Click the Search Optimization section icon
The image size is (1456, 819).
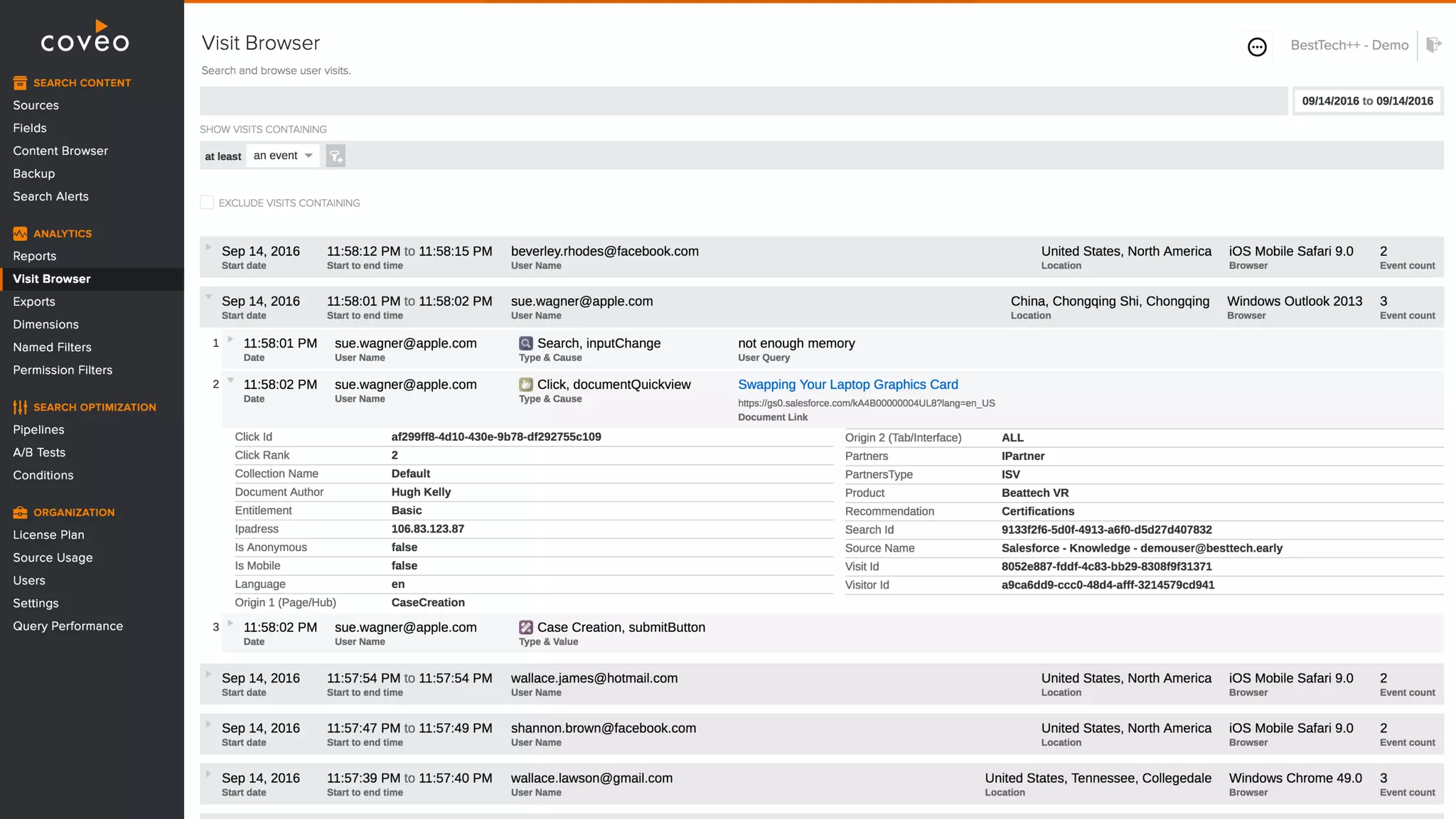(20, 407)
